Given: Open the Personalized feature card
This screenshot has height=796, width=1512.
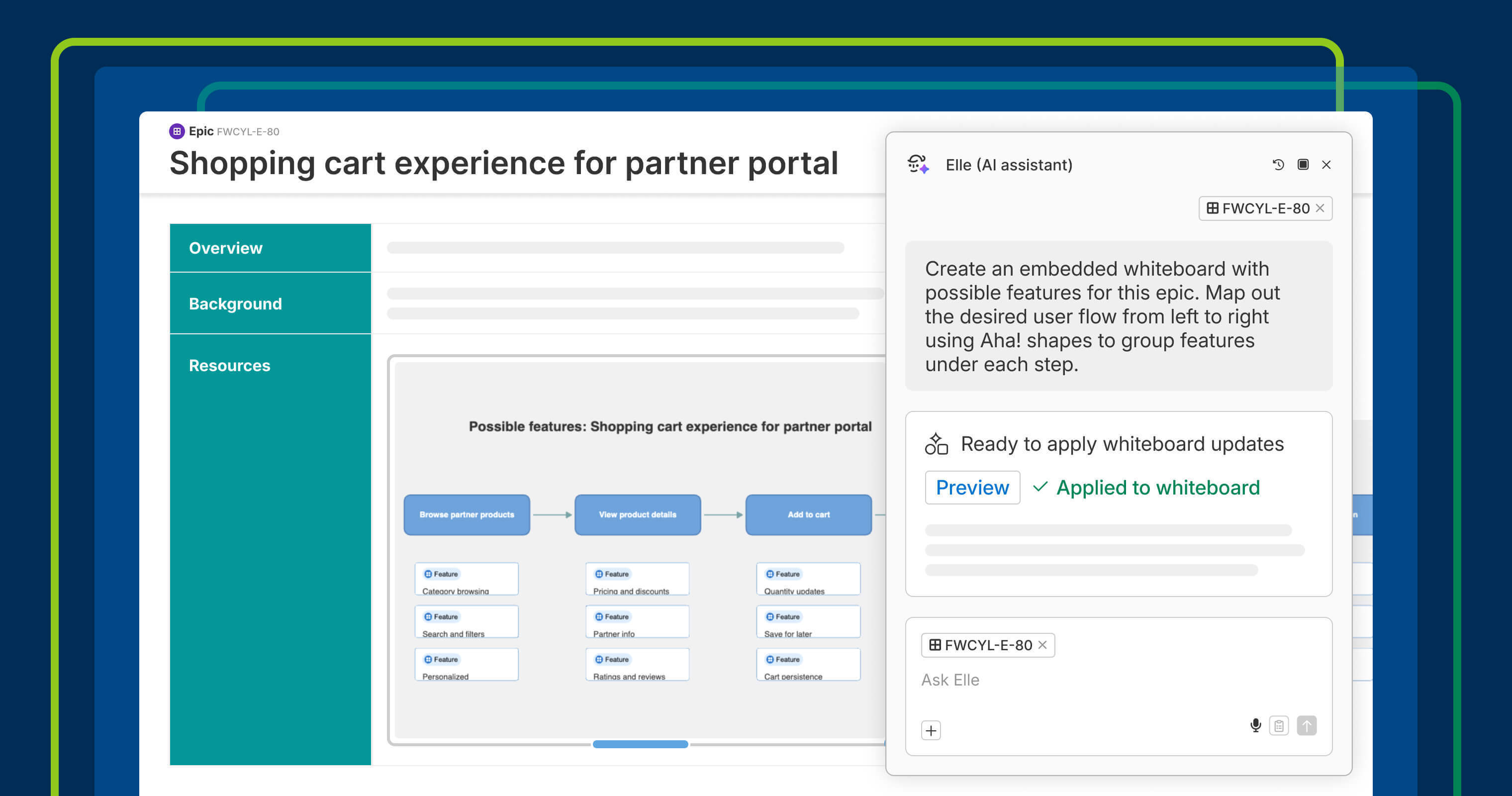Looking at the screenshot, I should tap(467, 665).
